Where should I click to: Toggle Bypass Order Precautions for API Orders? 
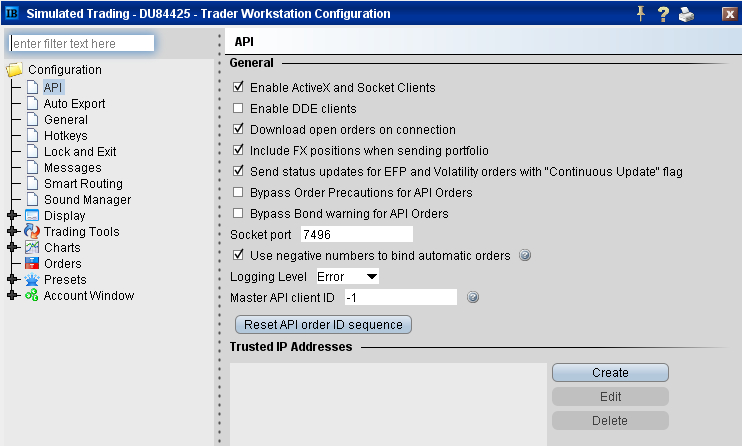pyautogui.click(x=238, y=192)
